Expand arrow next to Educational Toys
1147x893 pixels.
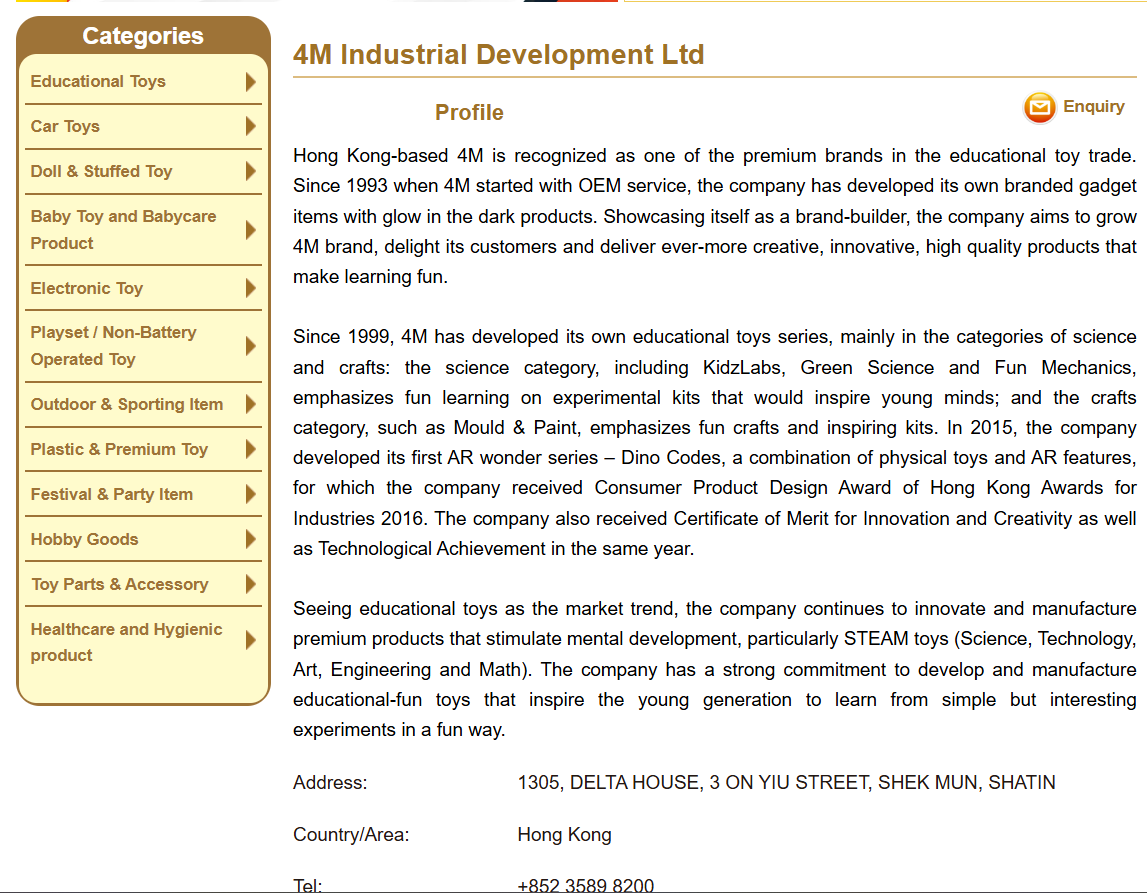[251, 81]
